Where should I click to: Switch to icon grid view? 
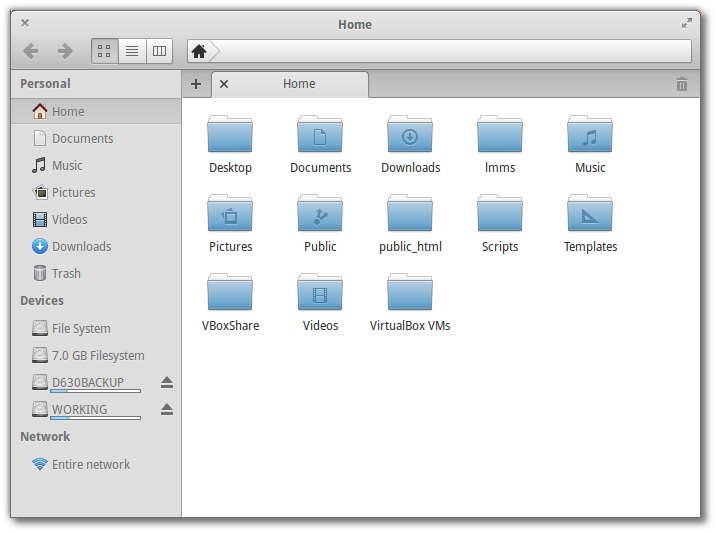point(105,51)
